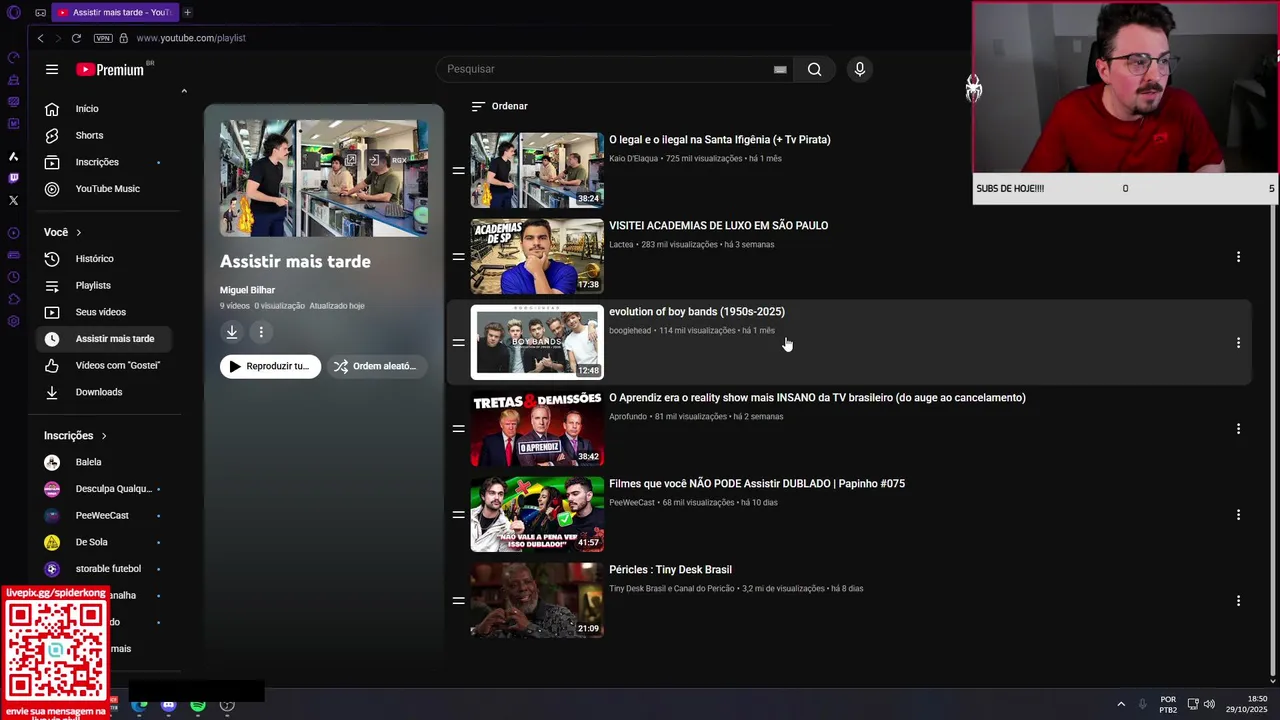The width and height of the screenshot is (1280, 720).
Task: Download the playlist with the download icon
Action: pyautogui.click(x=232, y=332)
